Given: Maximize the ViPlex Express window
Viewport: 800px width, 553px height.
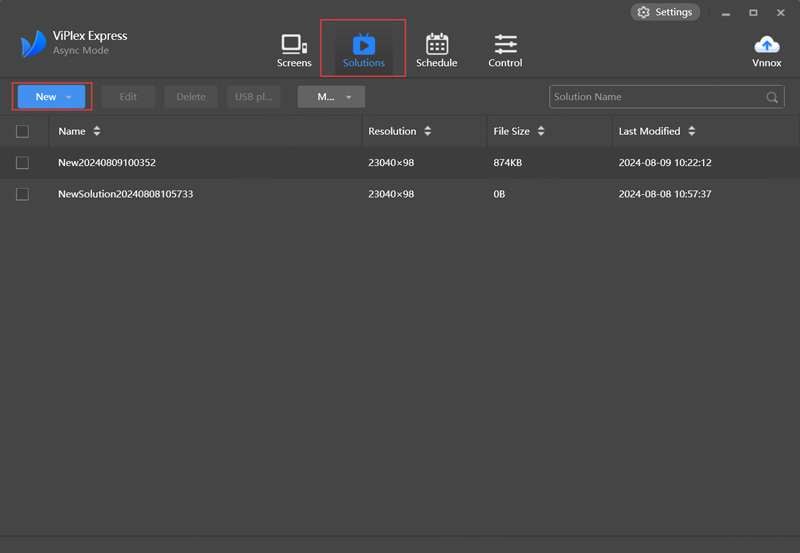Looking at the screenshot, I should pos(753,13).
